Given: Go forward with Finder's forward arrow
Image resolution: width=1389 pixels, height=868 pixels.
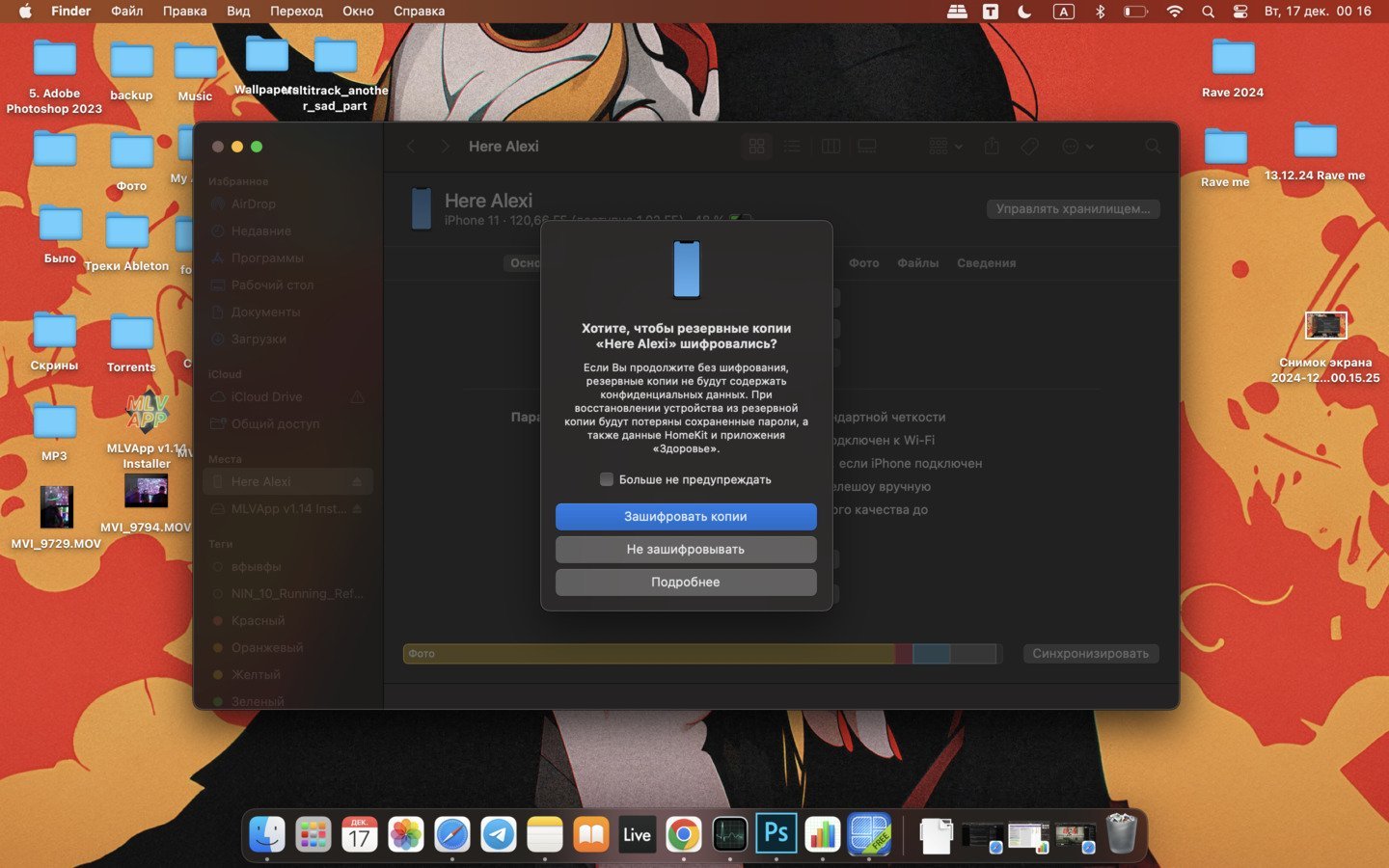Looking at the screenshot, I should click(x=445, y=147).
